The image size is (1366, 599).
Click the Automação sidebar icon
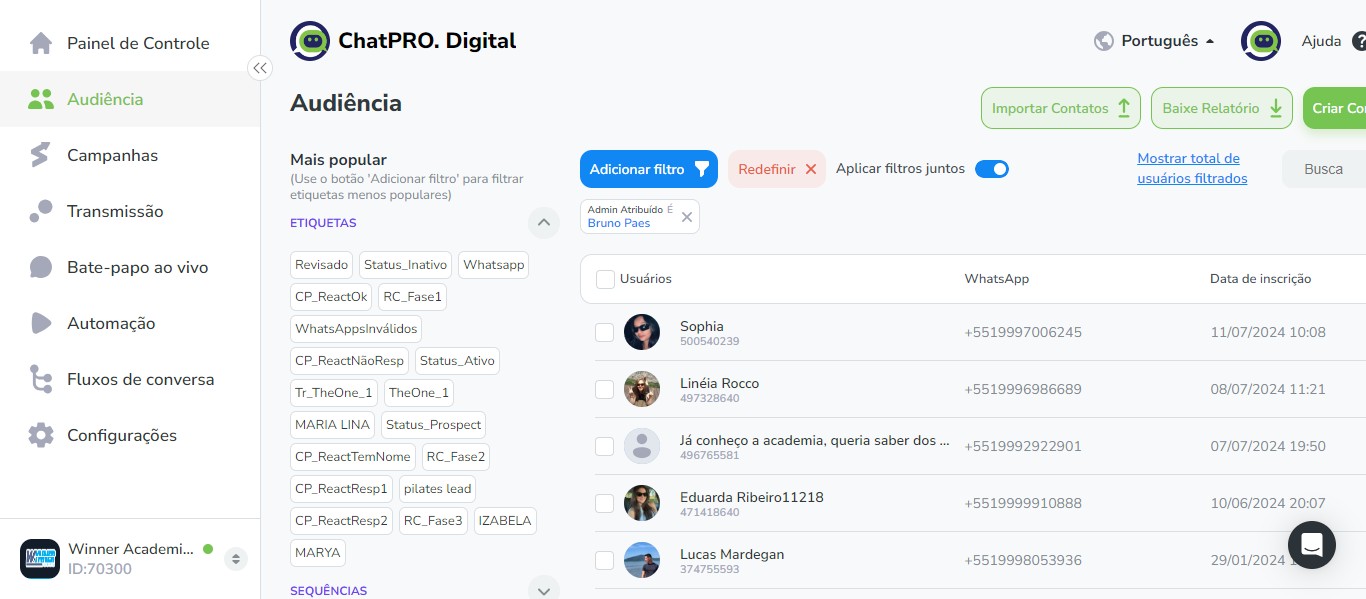(x=41, y=323)
